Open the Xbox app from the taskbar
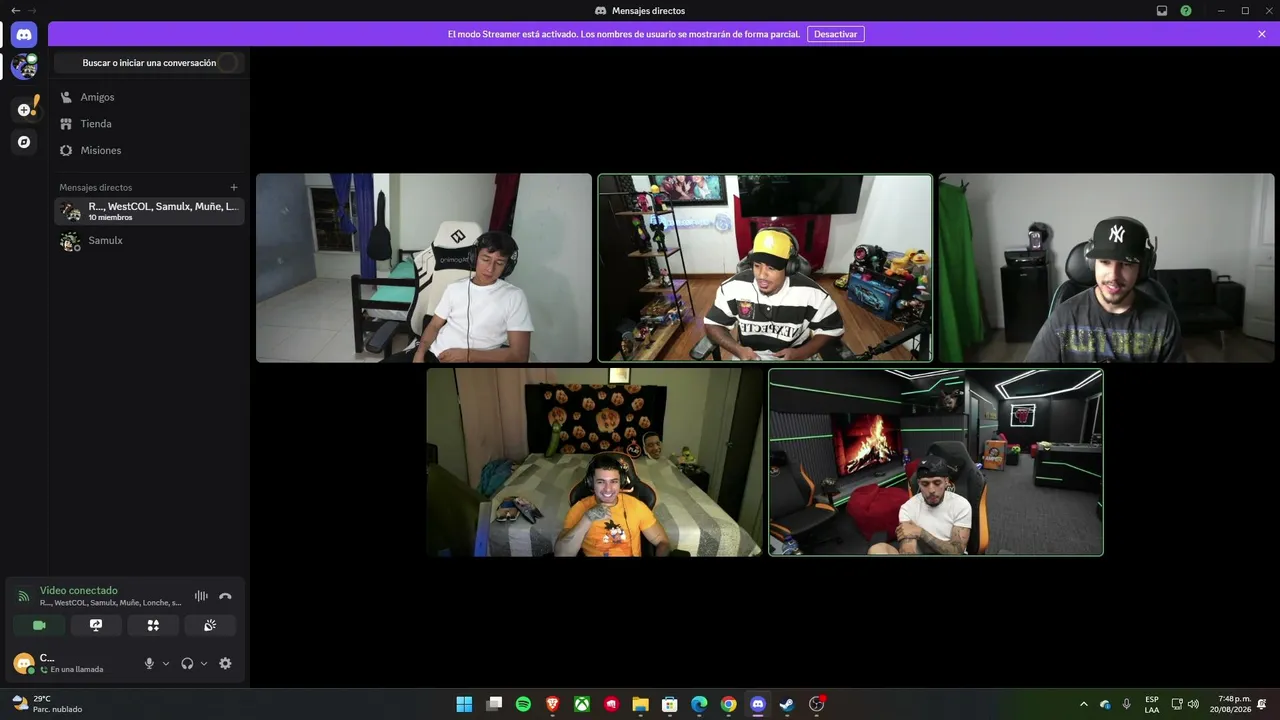 click(x=582, y=704)
